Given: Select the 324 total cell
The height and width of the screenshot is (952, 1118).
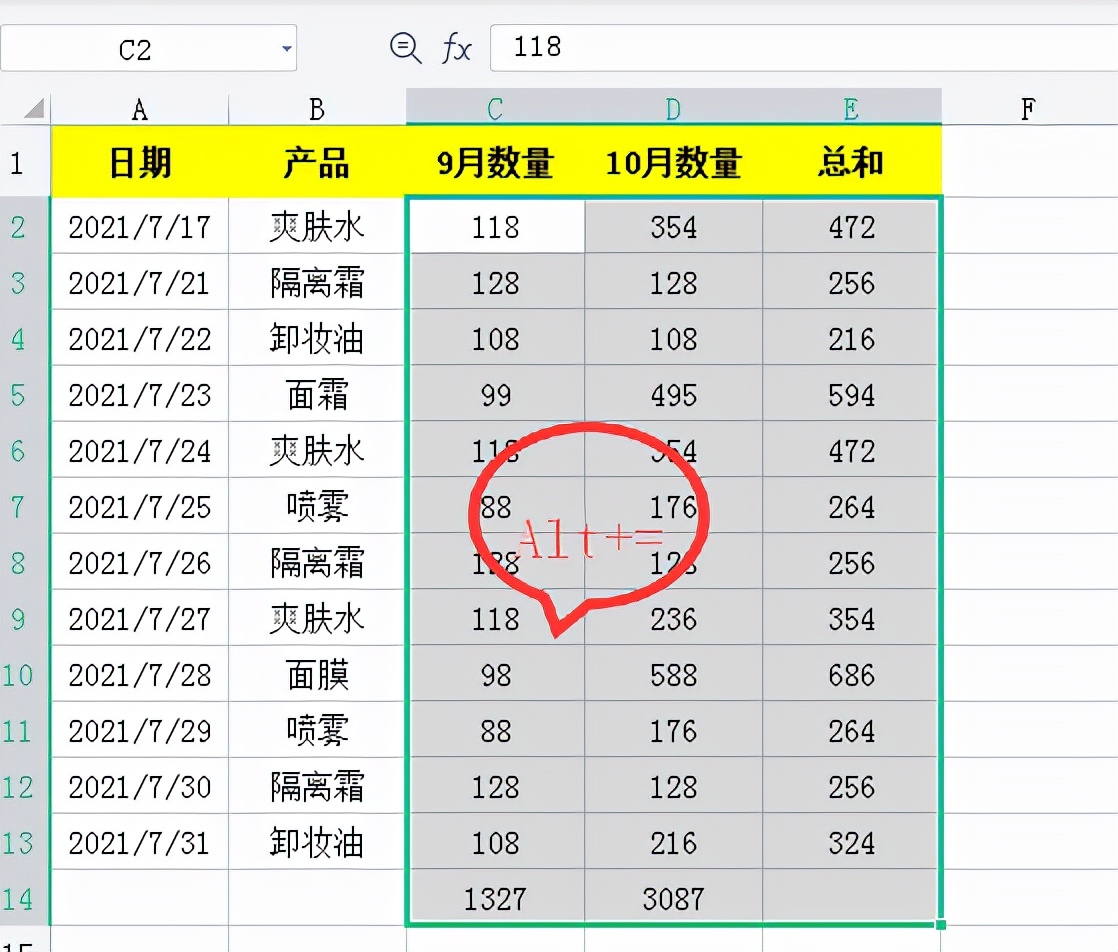Looking at the screenshot, I should click(851, 842).
